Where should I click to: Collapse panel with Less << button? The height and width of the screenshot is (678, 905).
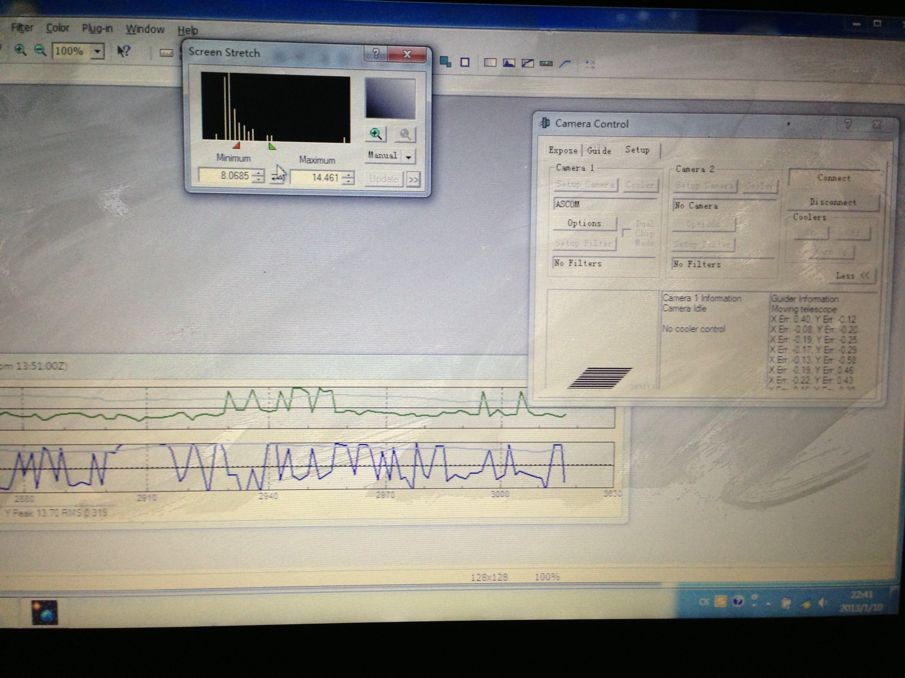pyautogui.click(x=852, y=276)
